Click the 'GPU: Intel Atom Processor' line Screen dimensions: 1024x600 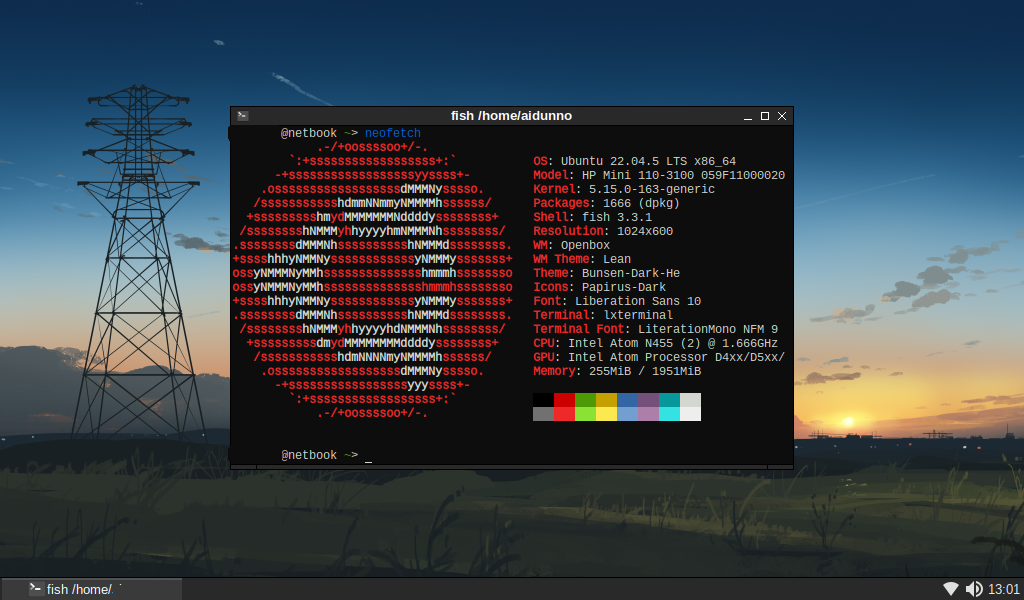pyautogui.click(x=659, y=357)
